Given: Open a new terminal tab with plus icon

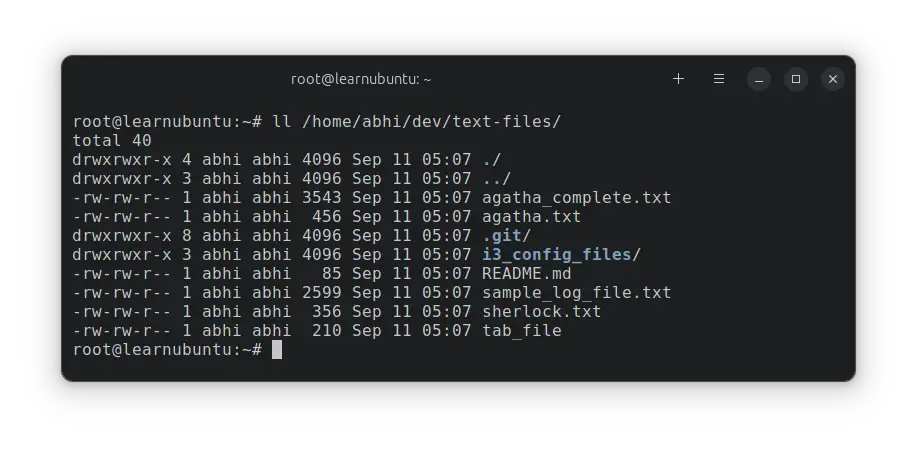Looking at the screenshot, I should 678,79.
